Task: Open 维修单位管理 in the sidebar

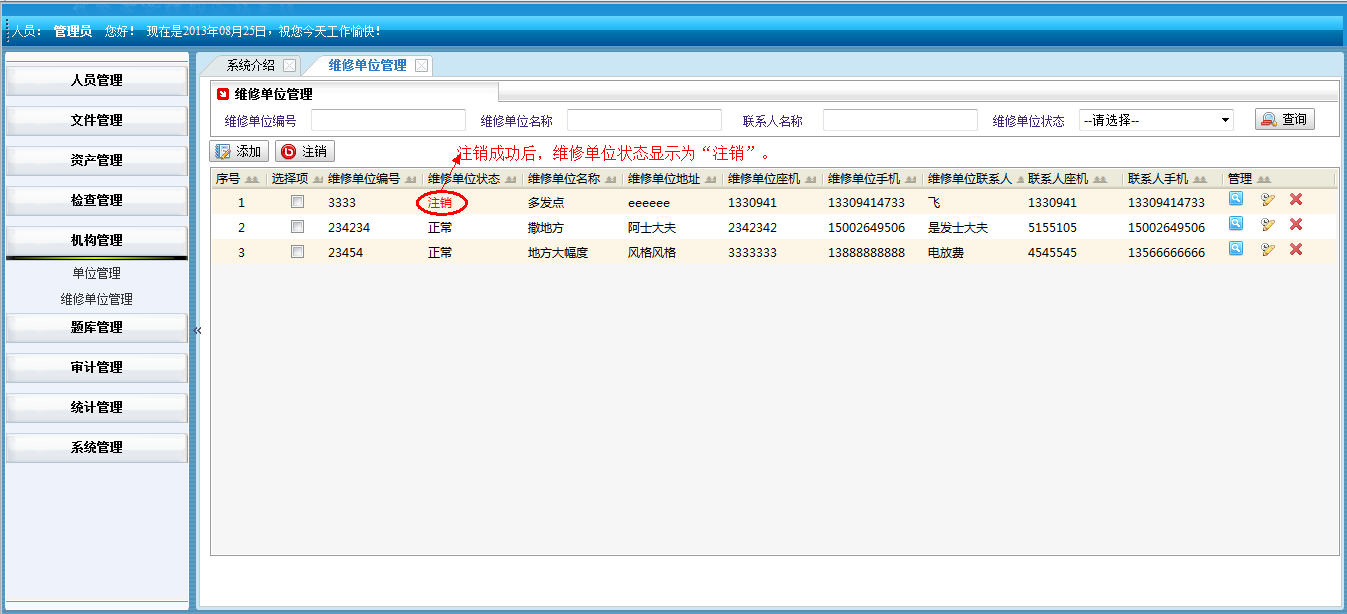Action: point(96,299)
